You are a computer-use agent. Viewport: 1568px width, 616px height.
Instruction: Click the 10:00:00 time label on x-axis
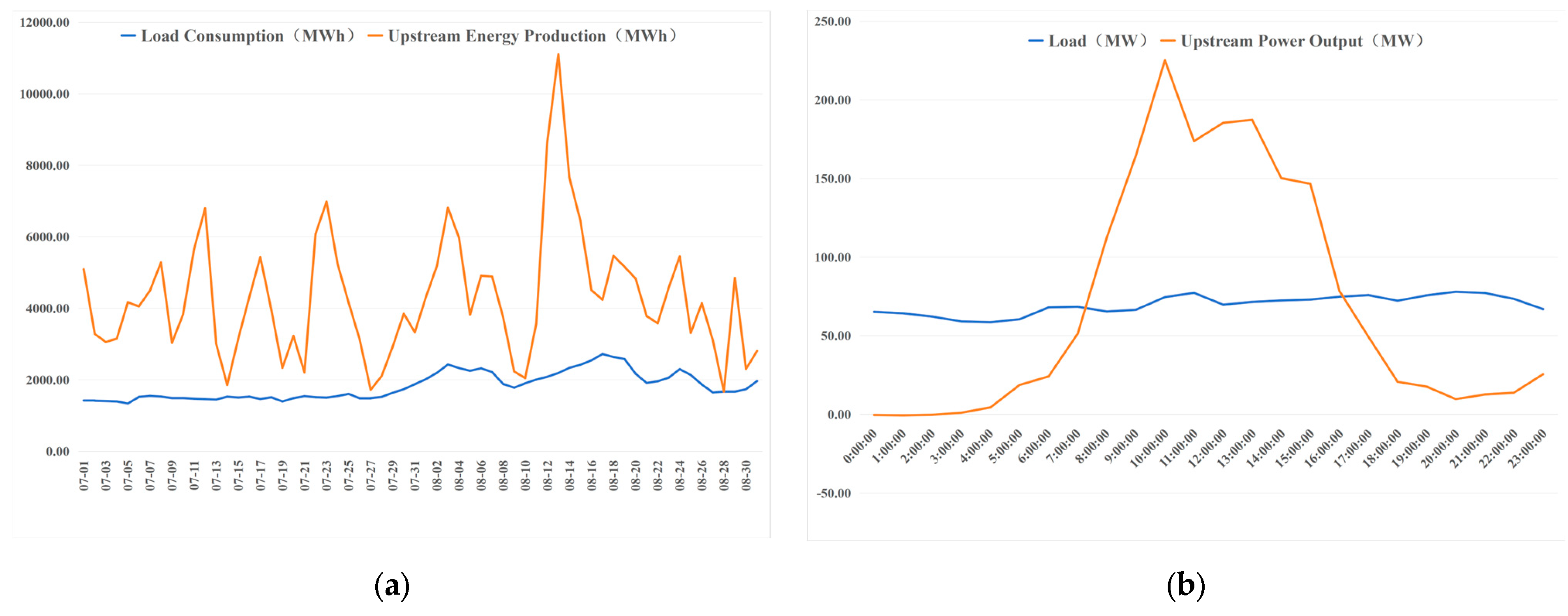click(1149, 448)
